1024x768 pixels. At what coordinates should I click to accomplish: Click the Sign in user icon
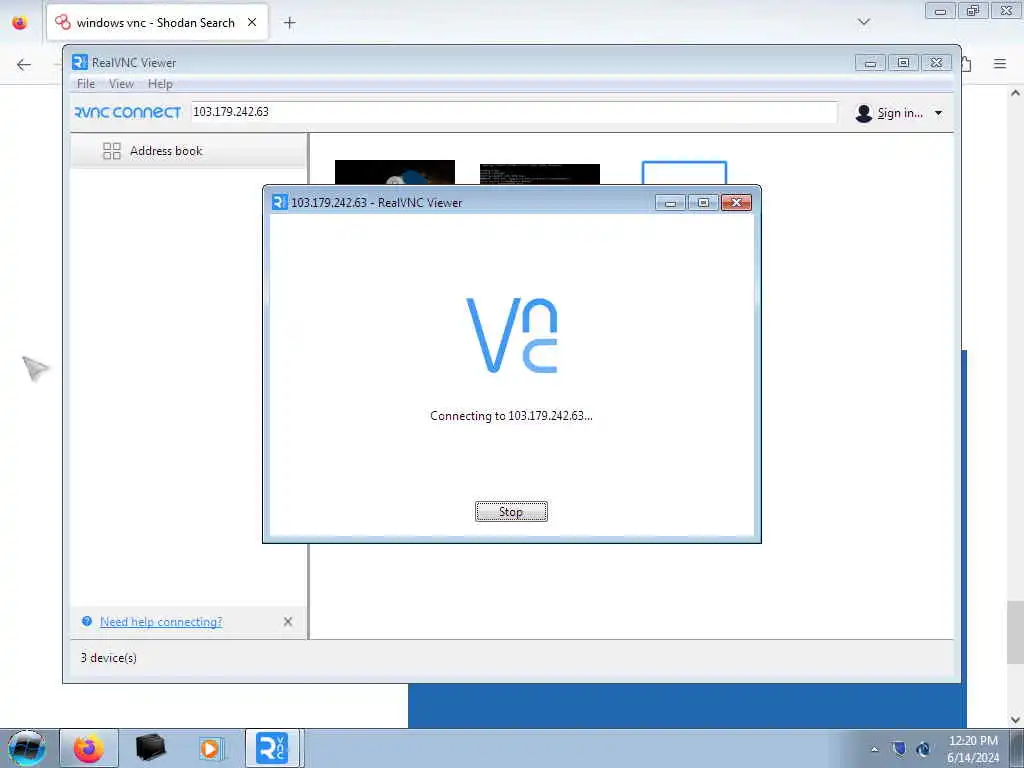click(x=863, y=113)
